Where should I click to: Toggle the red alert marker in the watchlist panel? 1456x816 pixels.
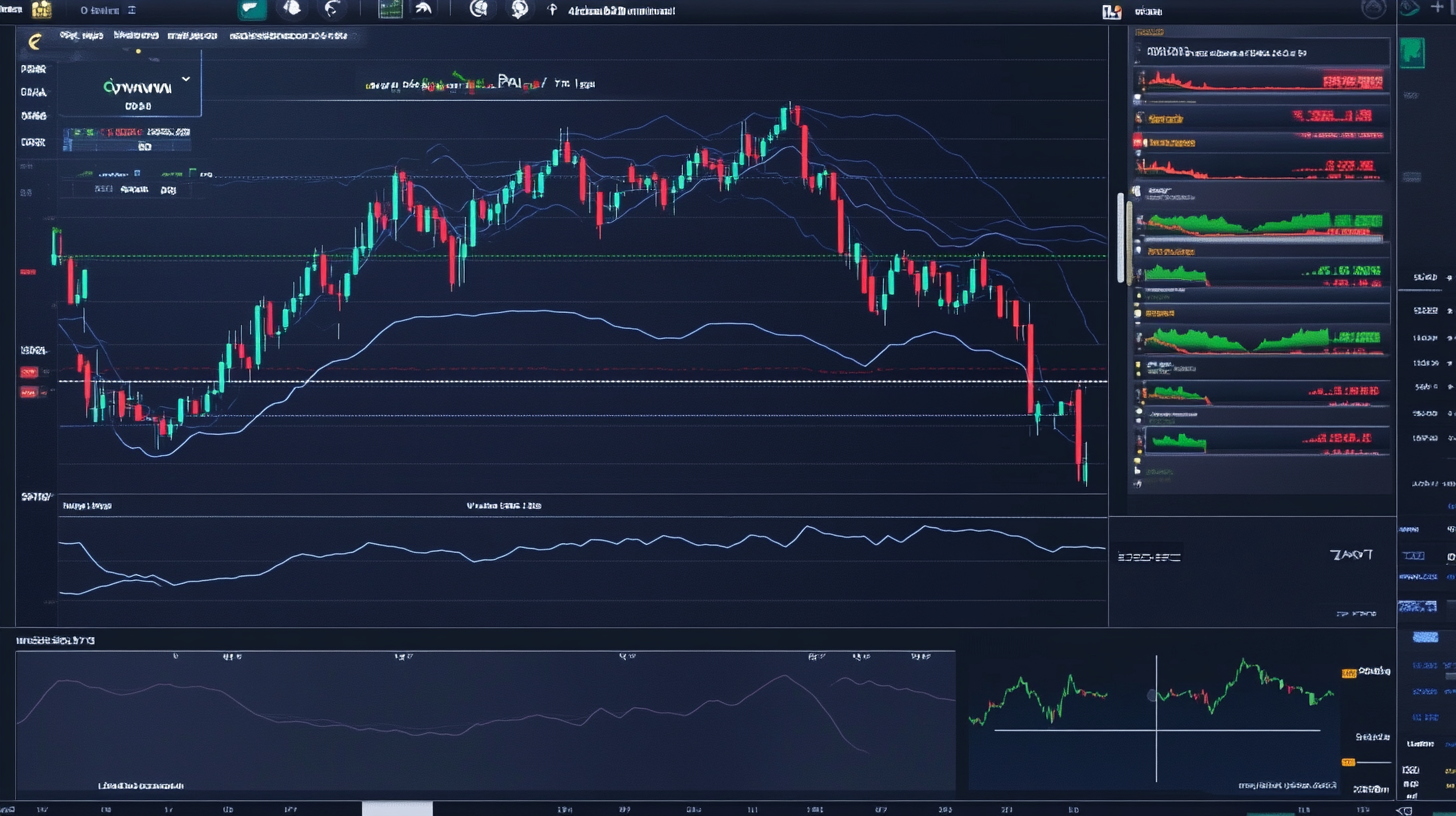[1137, 141]
